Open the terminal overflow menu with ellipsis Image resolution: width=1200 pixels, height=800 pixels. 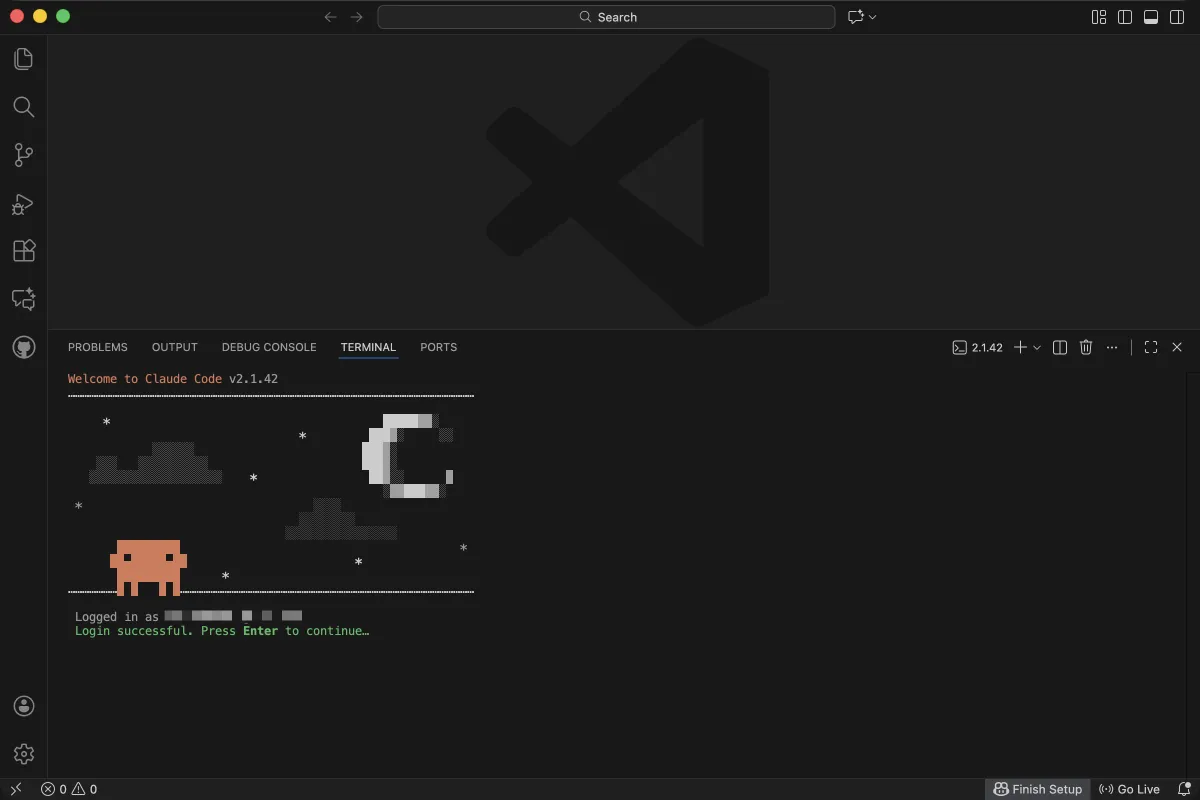[x=1112, y=347]
